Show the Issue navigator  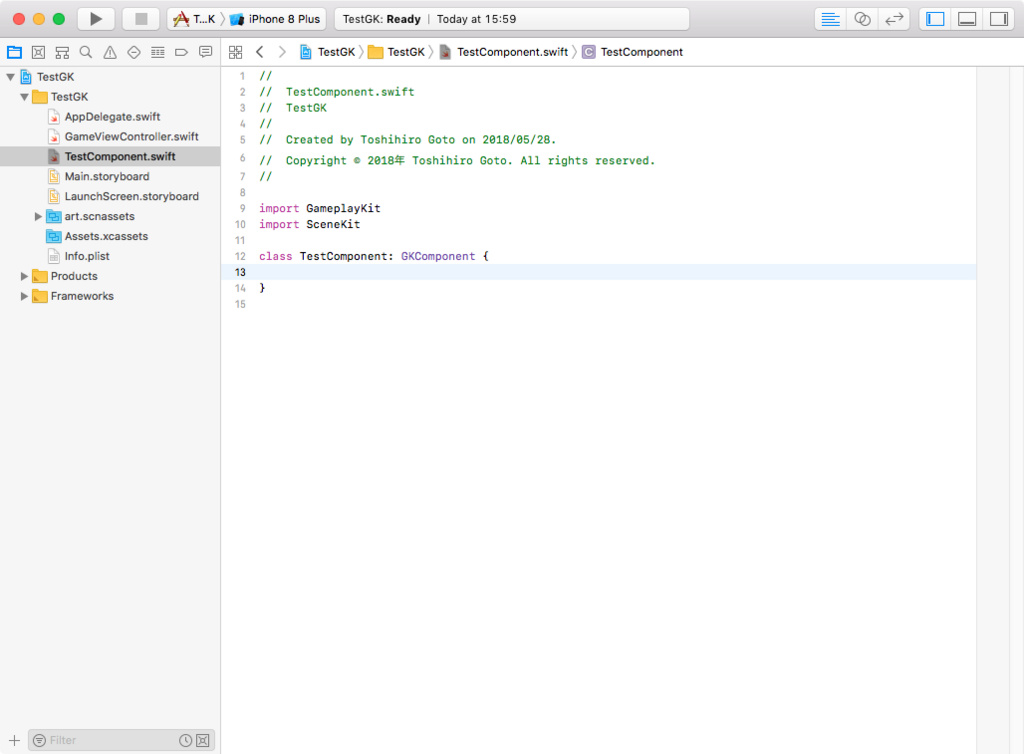click(110, 52)
